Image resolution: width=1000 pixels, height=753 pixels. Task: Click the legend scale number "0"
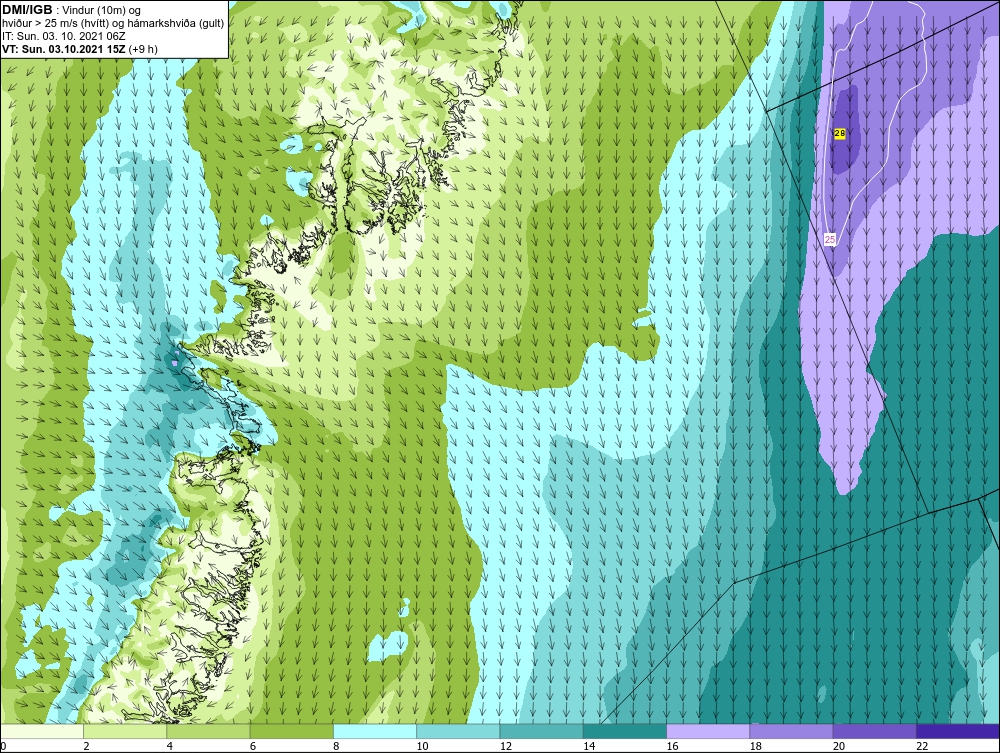(x=3, y=747)
